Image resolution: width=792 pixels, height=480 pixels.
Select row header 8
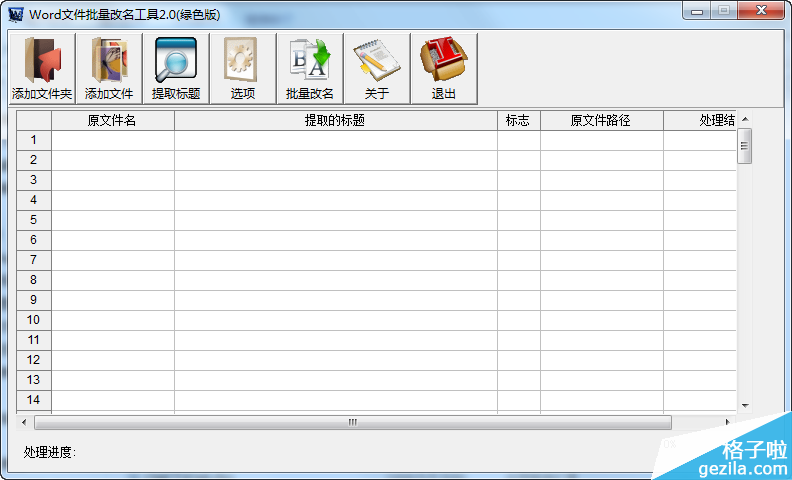point(34,280)
